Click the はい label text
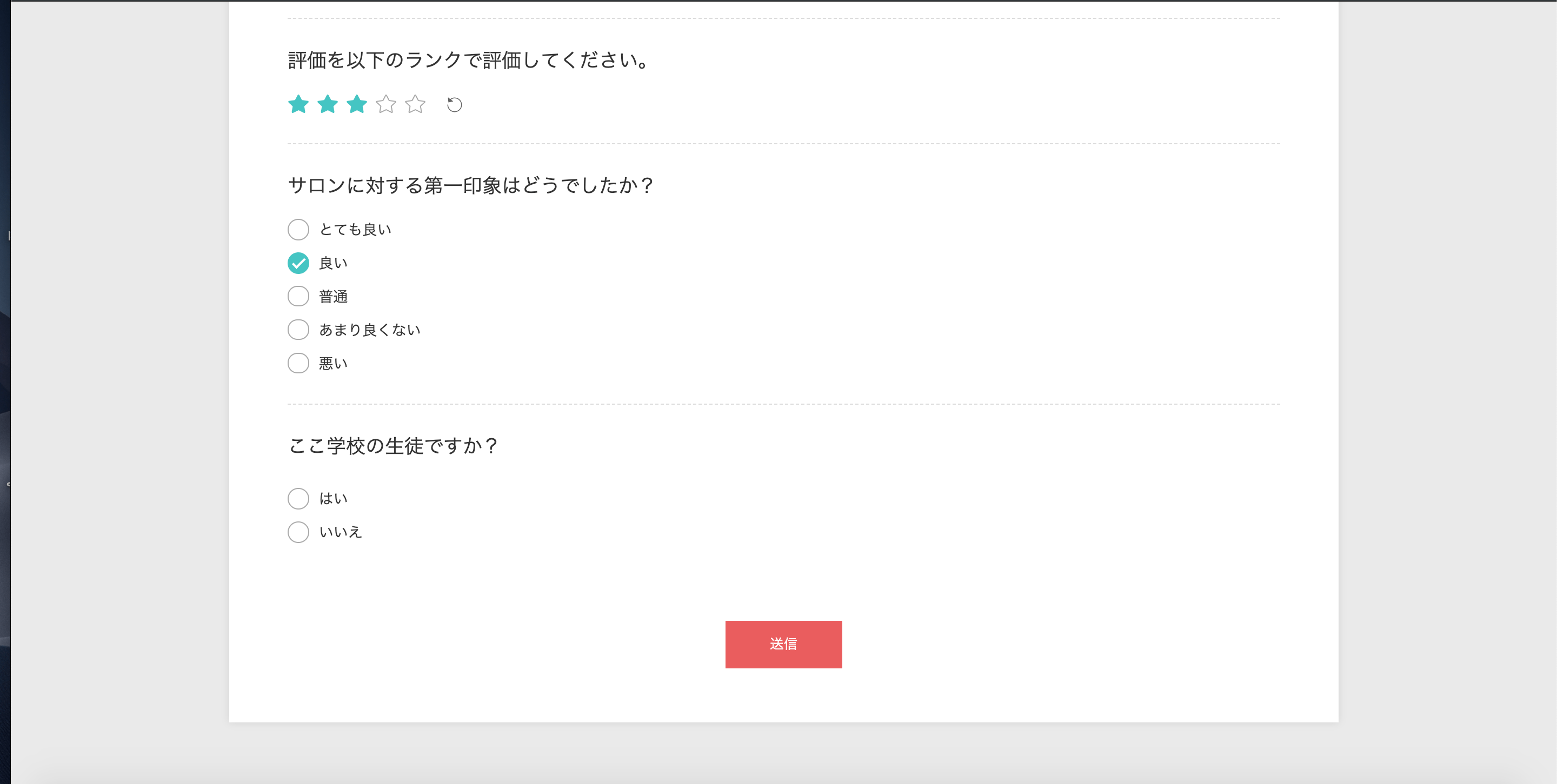Image resolution: width=1557 pixels, height=784 pixels. pos(333,499)
